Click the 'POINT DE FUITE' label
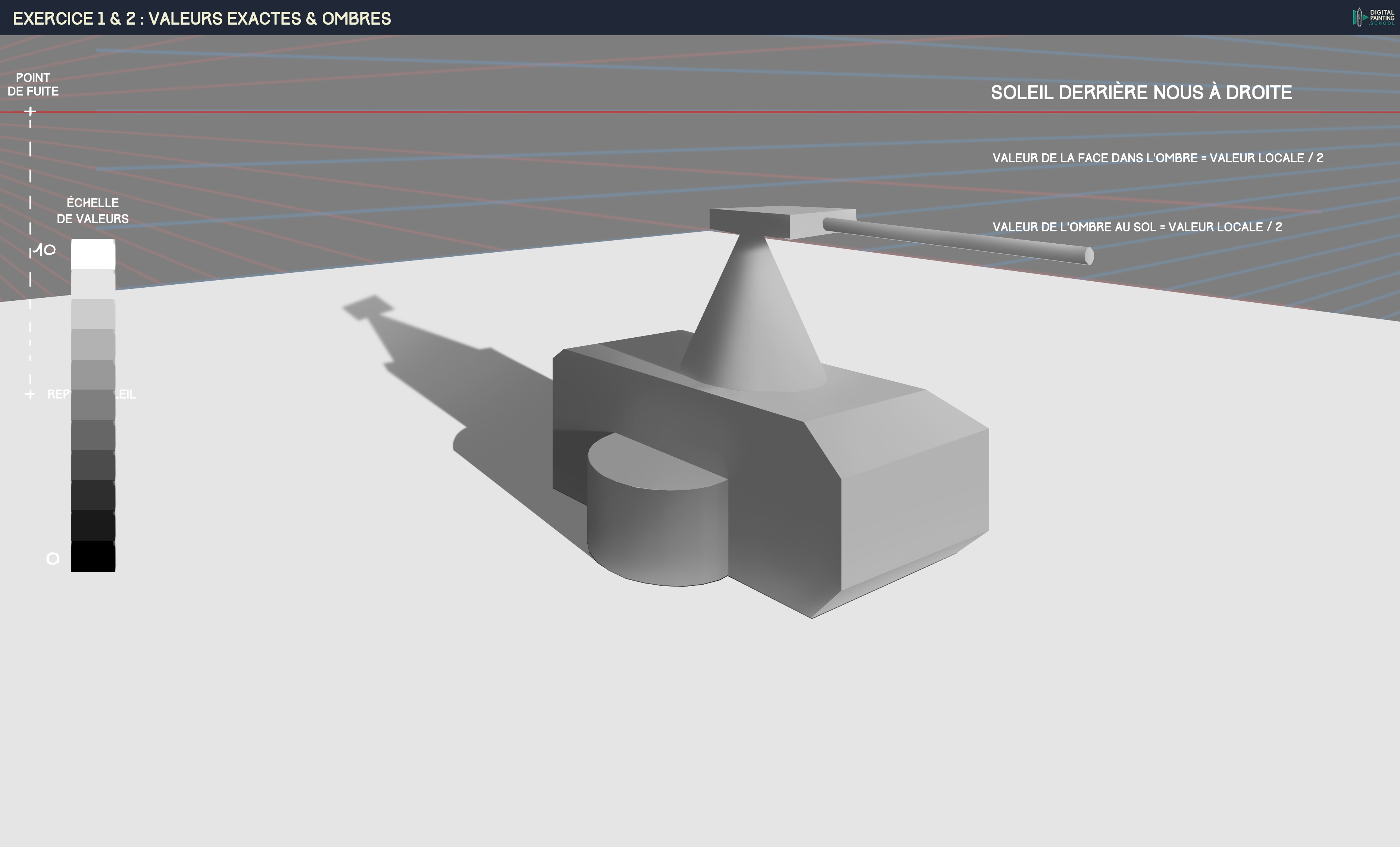Image resolution: width=1400 pixels, height=847 pixels. (33, 85)
